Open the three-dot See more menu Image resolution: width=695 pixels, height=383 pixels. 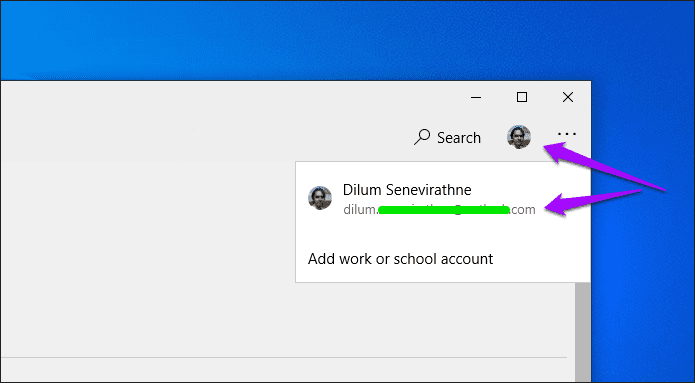(x=567, y=133)
